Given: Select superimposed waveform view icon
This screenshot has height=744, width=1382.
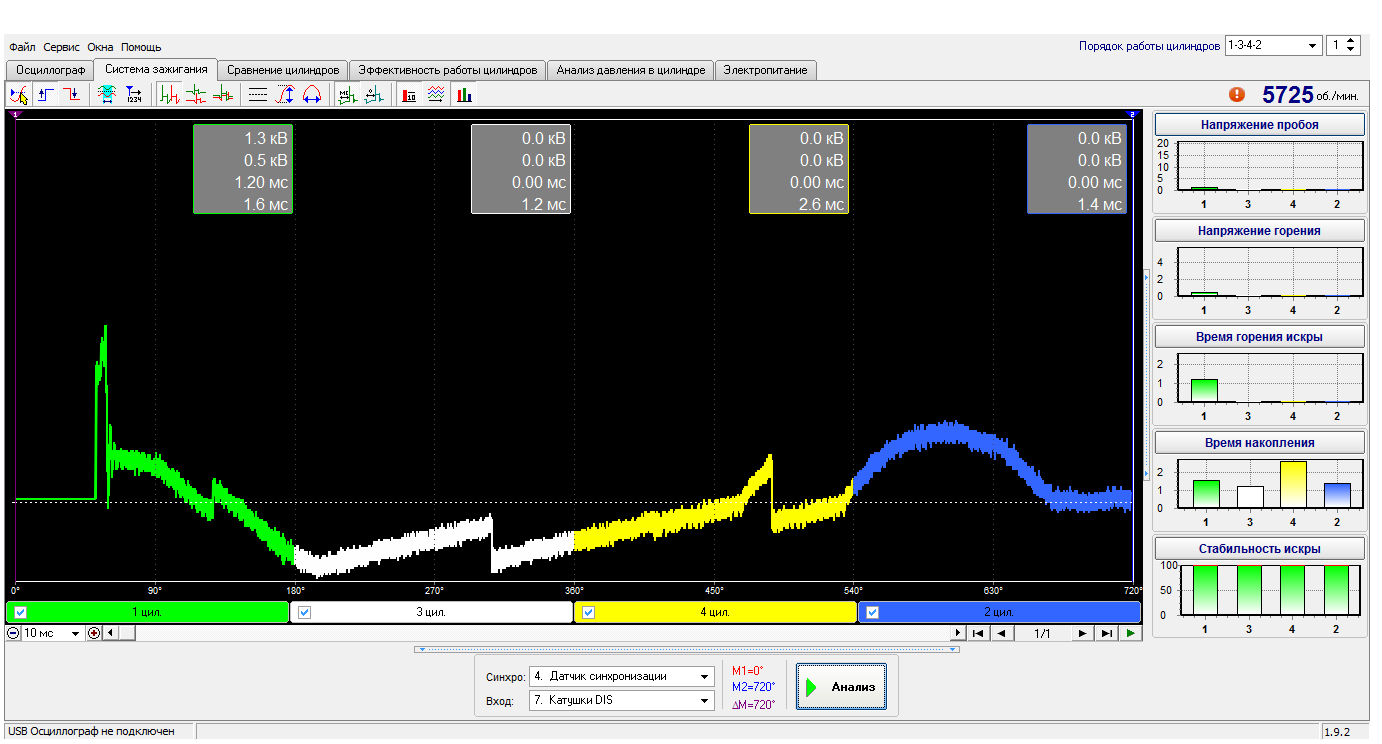Looking at the screenshot, I should (223, 95).
